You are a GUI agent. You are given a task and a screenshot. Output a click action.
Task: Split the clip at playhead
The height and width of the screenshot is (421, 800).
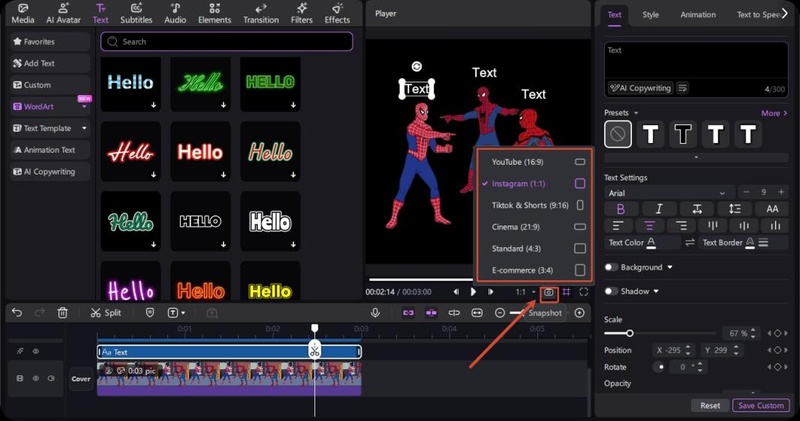tap(106, 313)
